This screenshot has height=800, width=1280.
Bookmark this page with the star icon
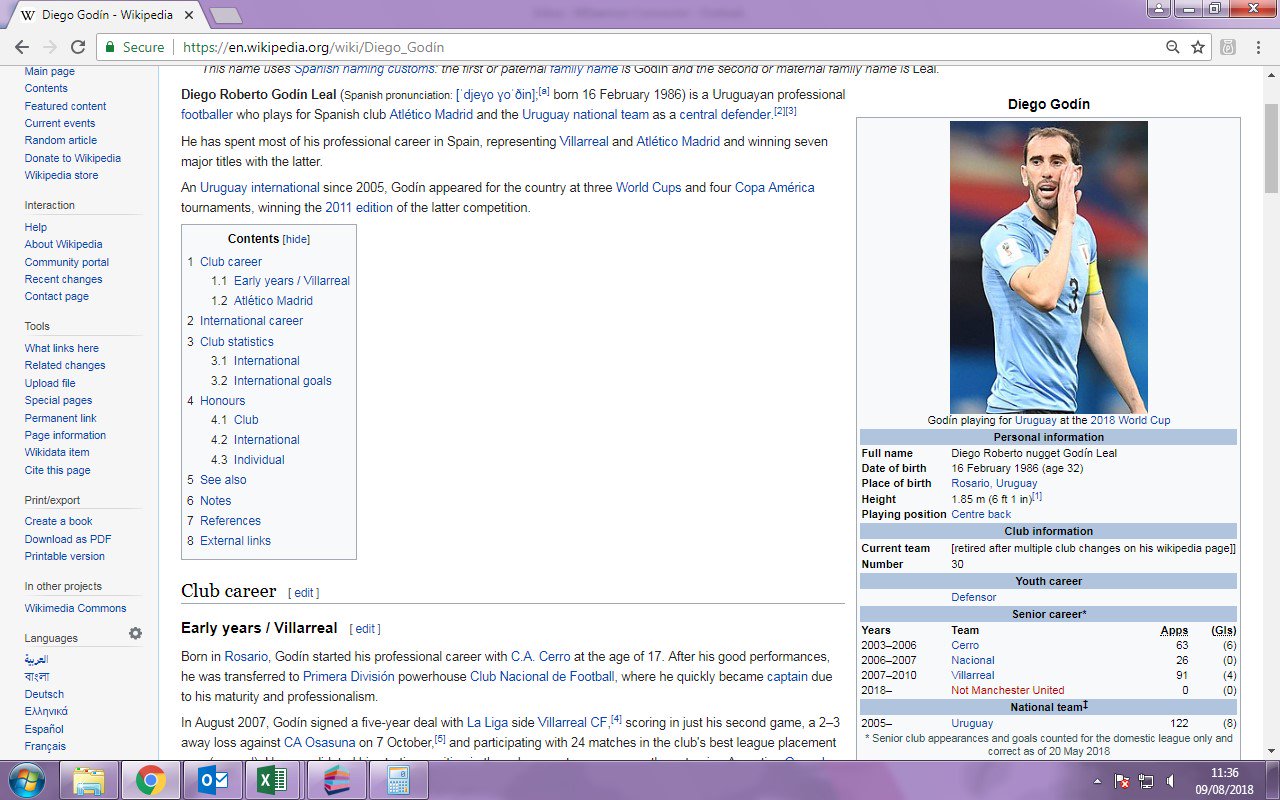pos(1198,47)
